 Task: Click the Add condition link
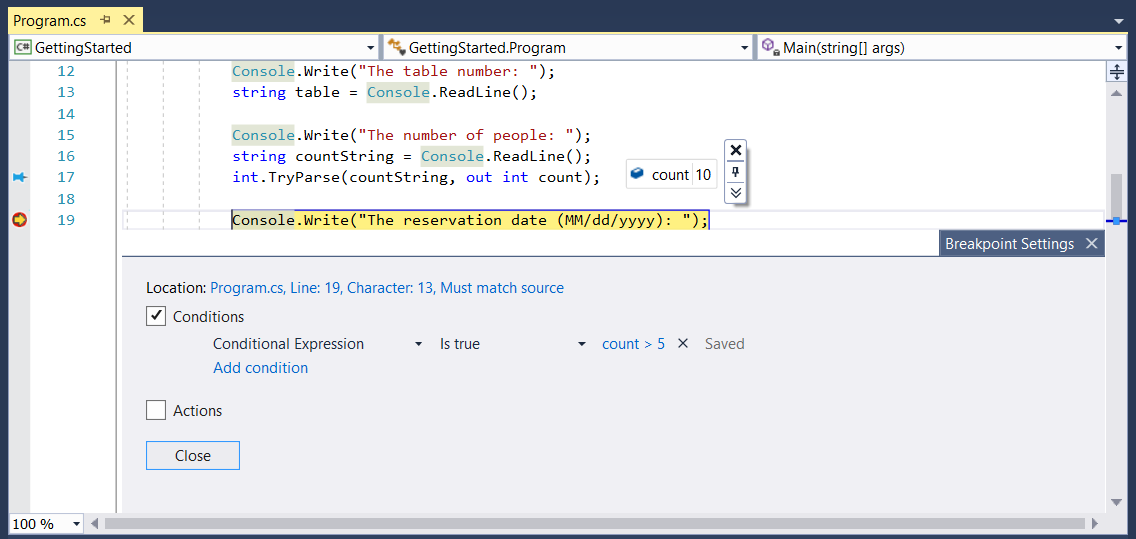tap(261, 368)
